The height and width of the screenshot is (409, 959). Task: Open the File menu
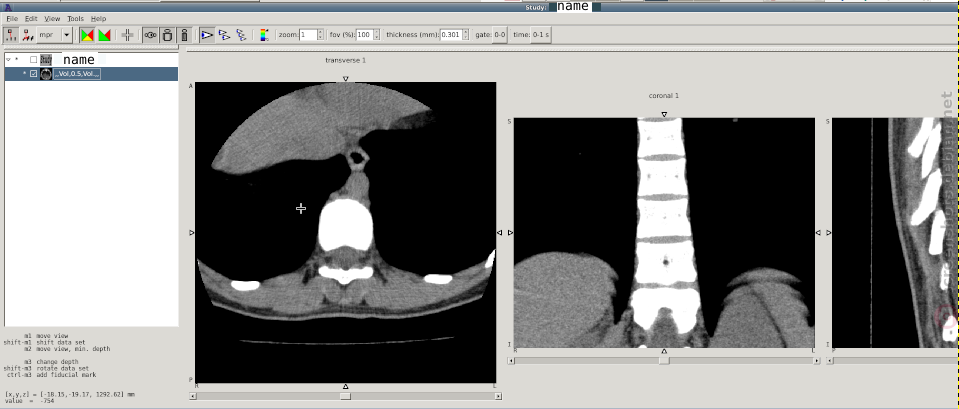coord(12,19)
